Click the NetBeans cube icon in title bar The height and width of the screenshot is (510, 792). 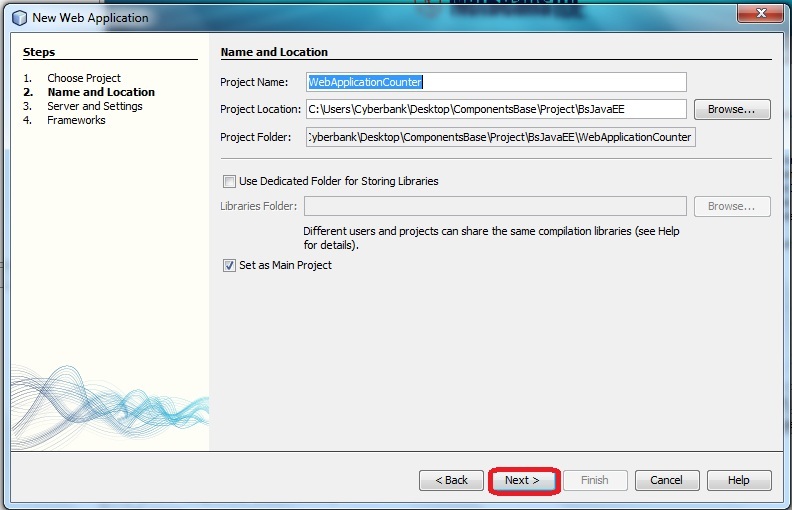point(19,18)
